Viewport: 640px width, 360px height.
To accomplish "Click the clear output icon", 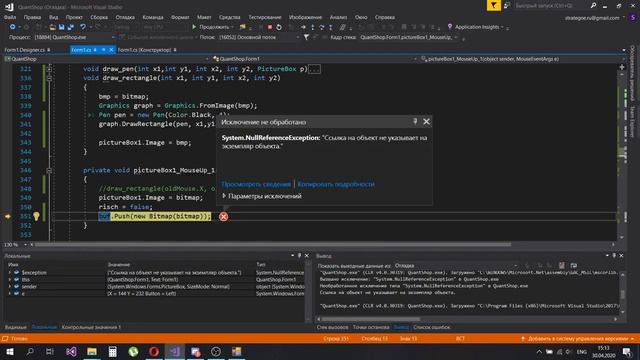I will coord(562,265).
